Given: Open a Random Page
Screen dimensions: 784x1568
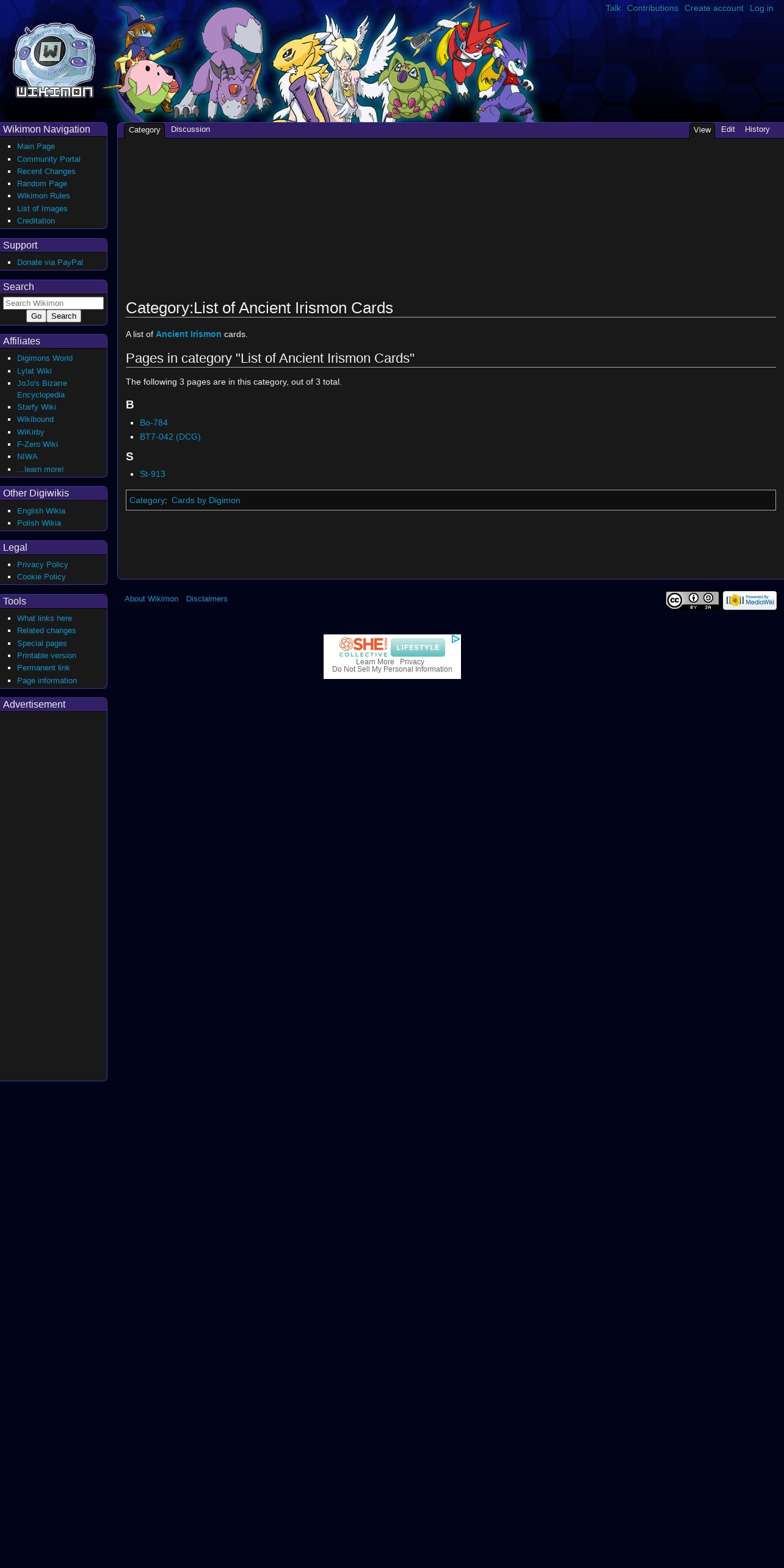Looking at the screenshot, I should [x=42, y=184].
